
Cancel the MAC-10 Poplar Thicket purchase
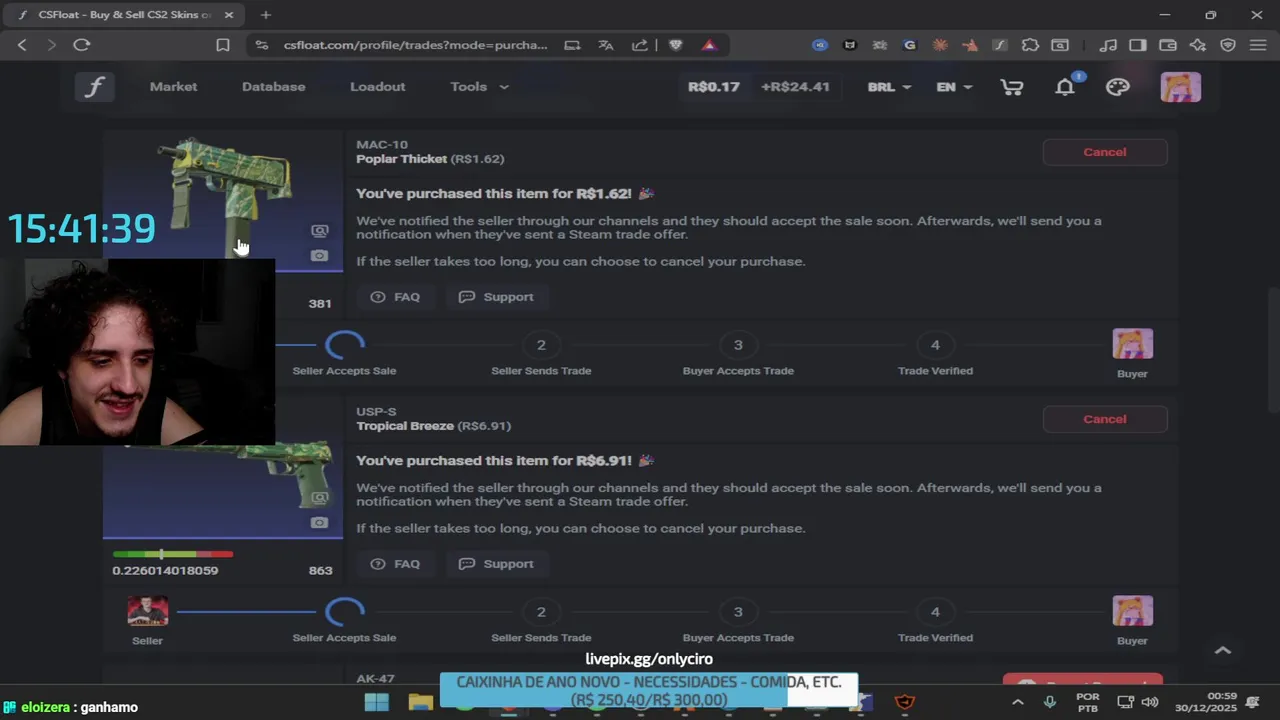[1104, 152]
